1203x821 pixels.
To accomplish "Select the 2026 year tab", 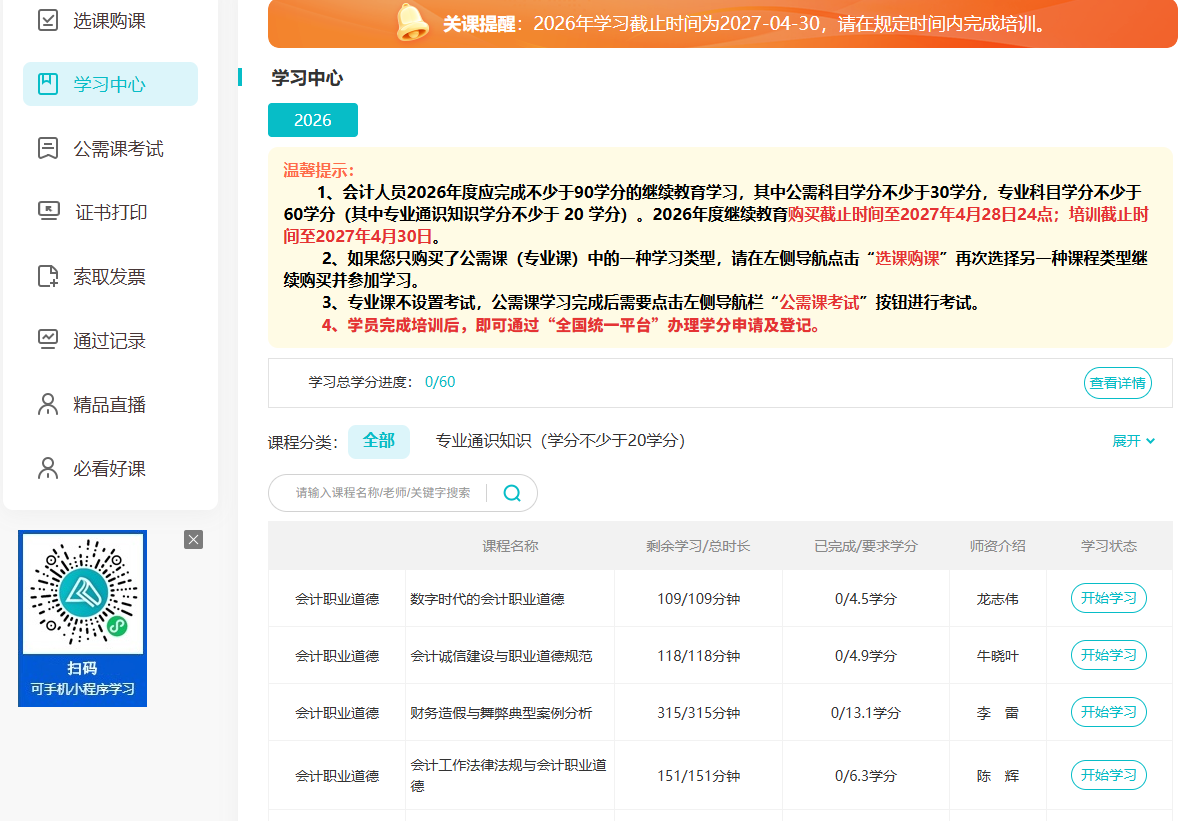I will coord(313,120).
